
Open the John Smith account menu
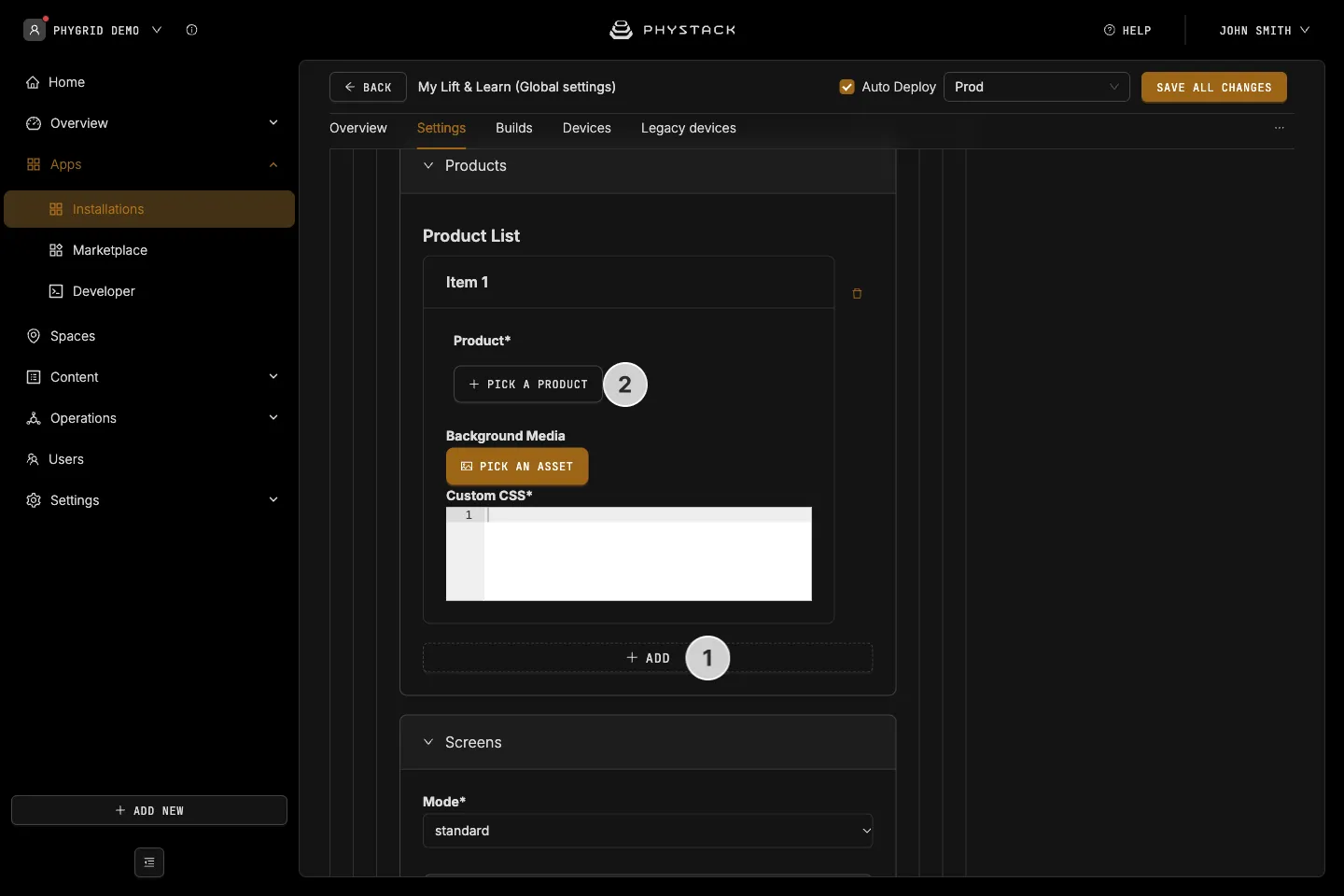(x=1264, y=30)
